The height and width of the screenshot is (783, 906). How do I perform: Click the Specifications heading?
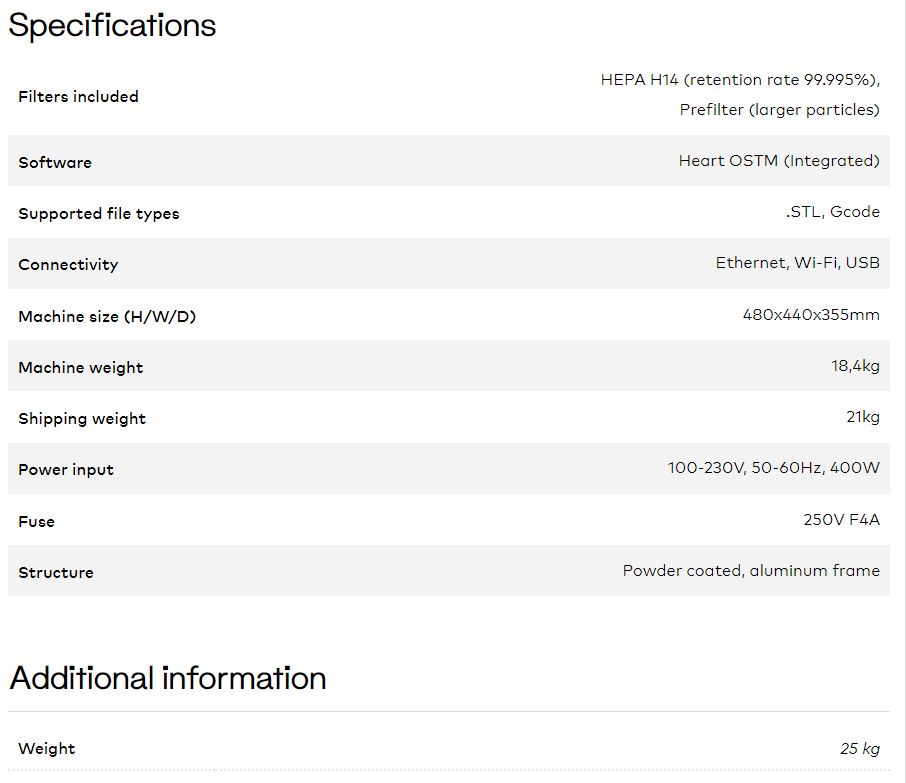(112, 26)
